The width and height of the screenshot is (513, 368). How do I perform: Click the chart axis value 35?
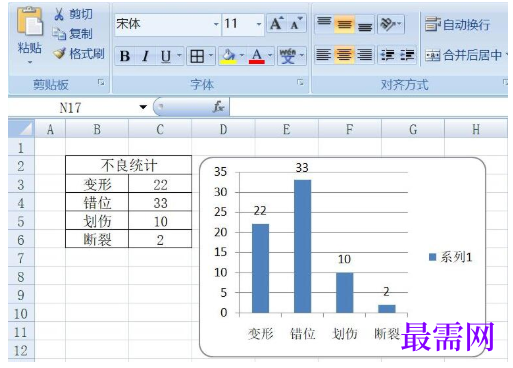(220, 172)
